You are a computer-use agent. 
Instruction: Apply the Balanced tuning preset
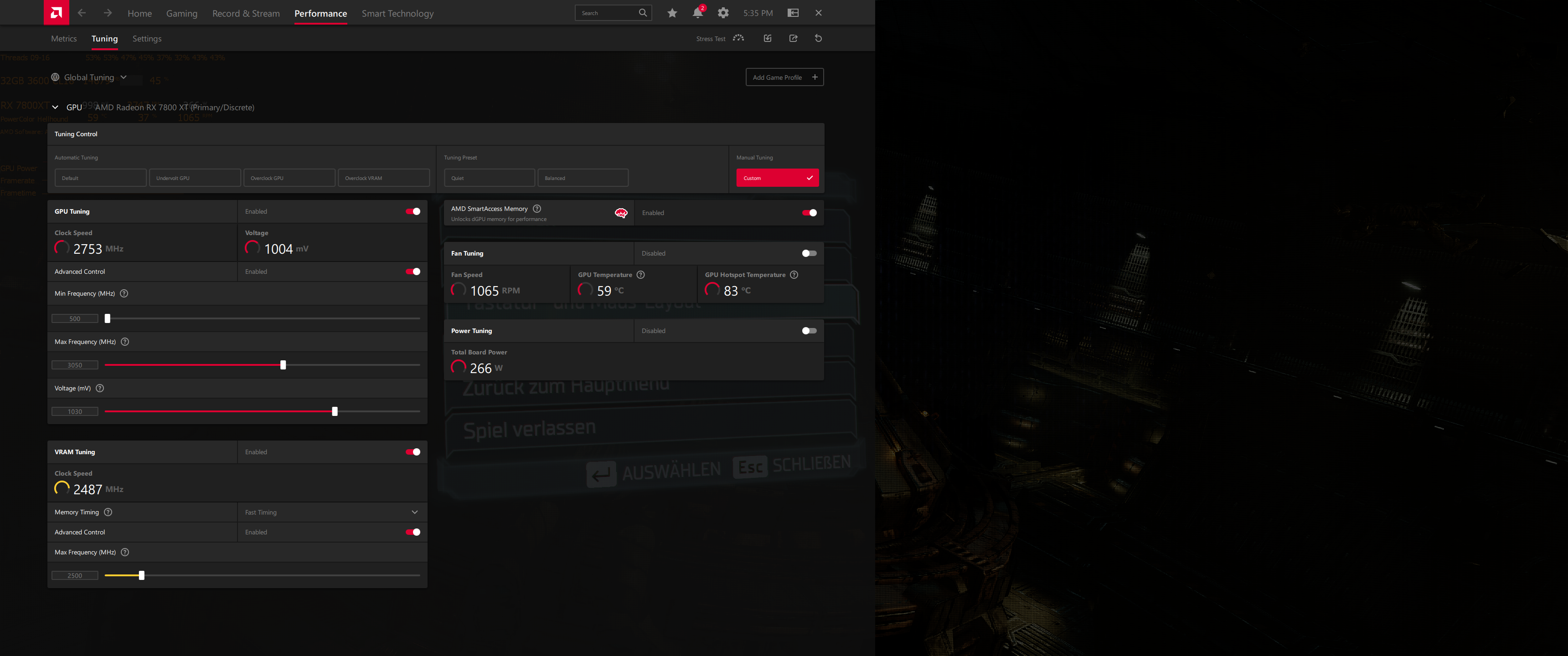click(x=583, y=178)
